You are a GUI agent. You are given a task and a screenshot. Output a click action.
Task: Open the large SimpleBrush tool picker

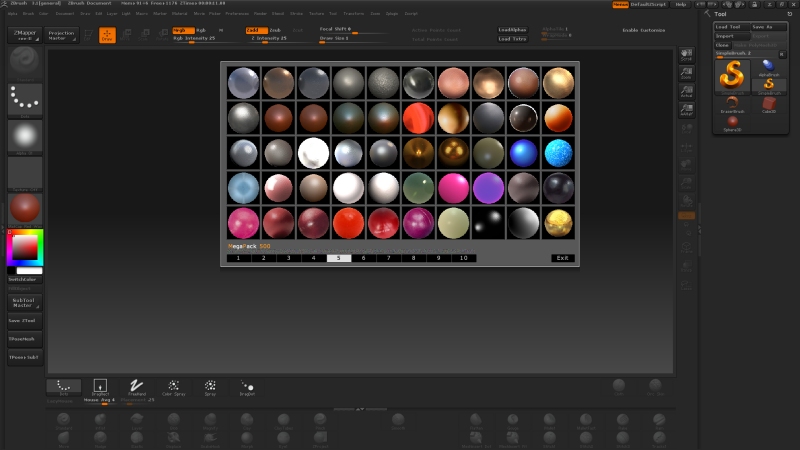point(733,76)
